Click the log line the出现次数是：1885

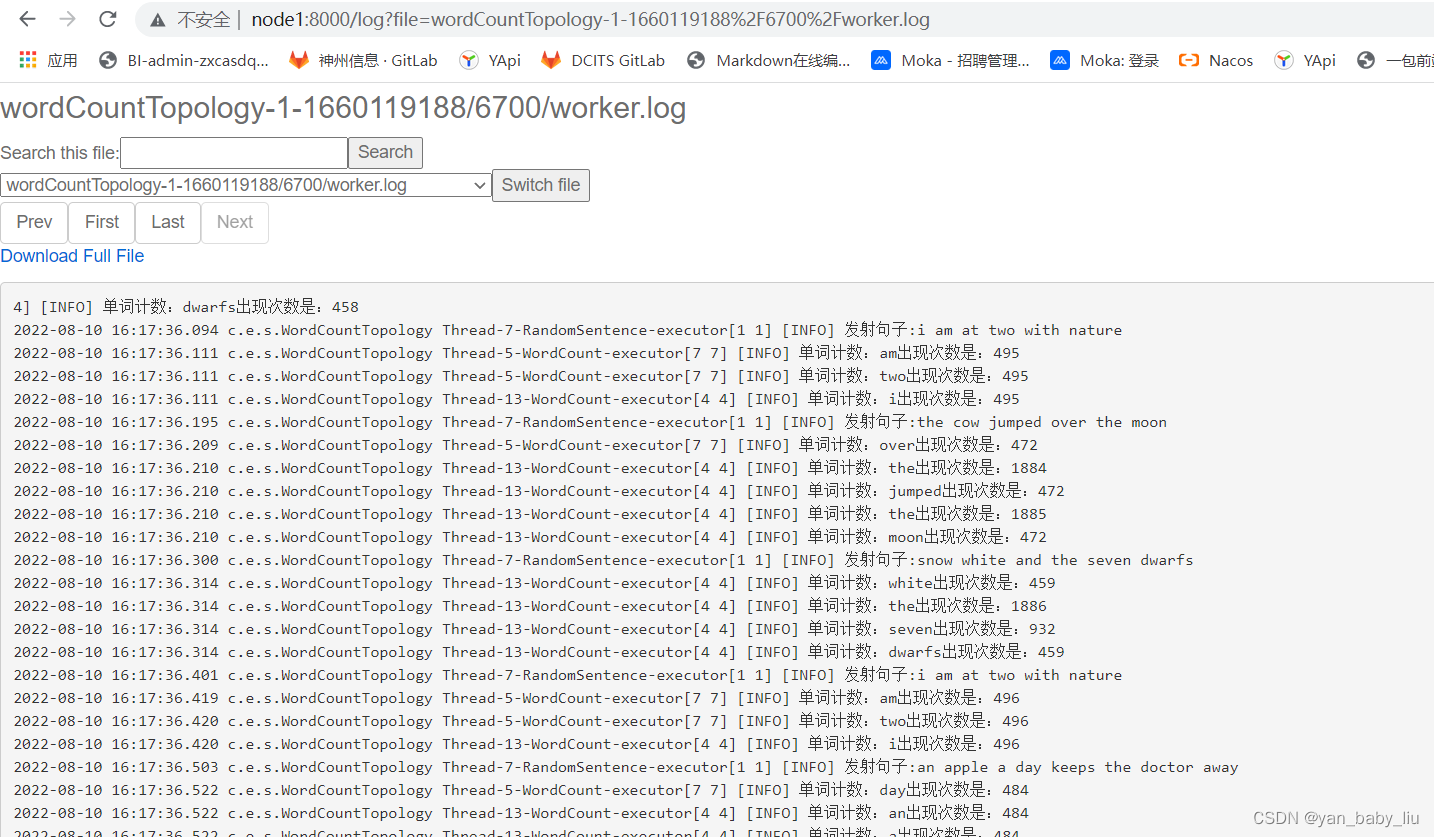coord(530,514)
